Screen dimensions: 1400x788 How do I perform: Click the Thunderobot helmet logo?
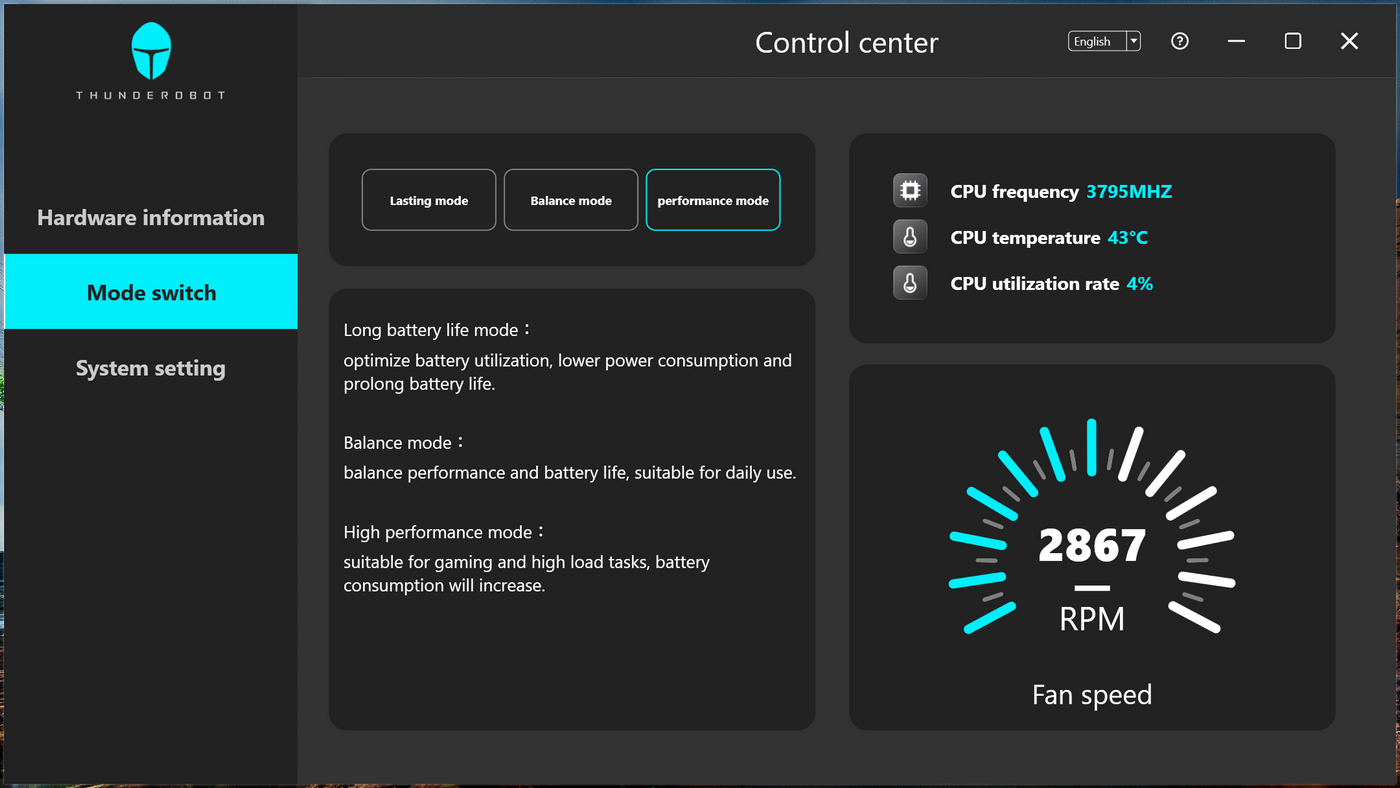[151, 52]
